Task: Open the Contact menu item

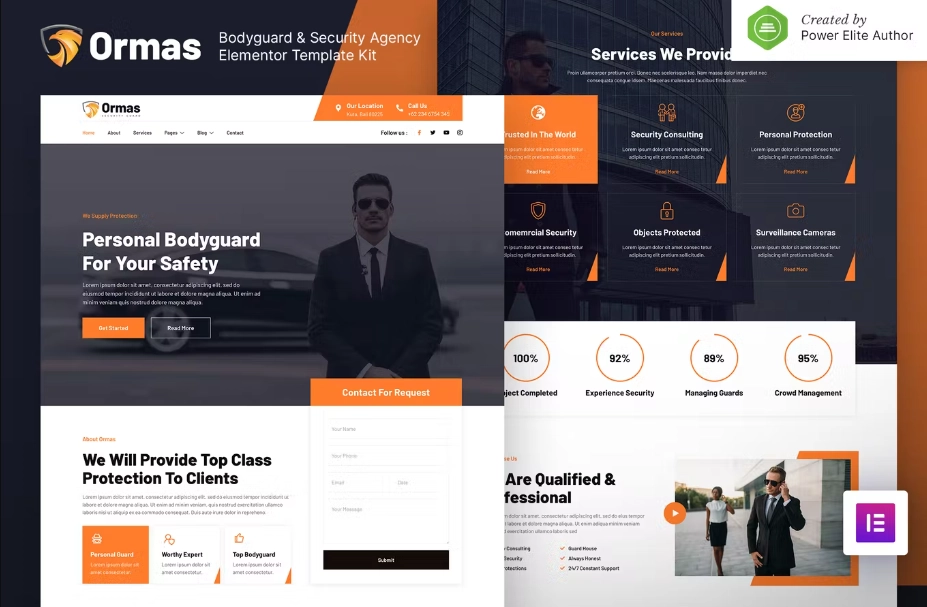Action: pyautogui.click(x=235, y=133)
